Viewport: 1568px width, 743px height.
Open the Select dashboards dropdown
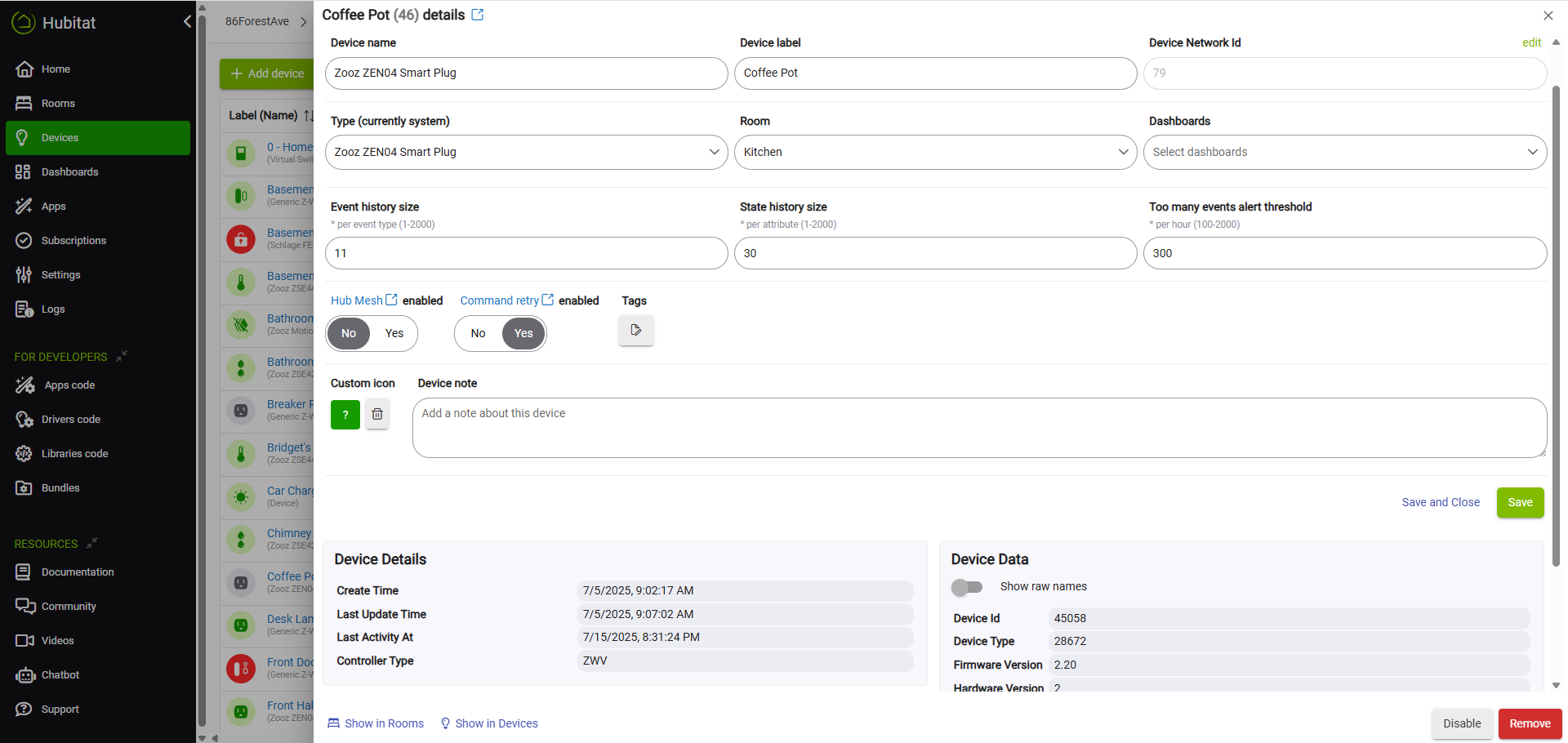click(1344, 153)
